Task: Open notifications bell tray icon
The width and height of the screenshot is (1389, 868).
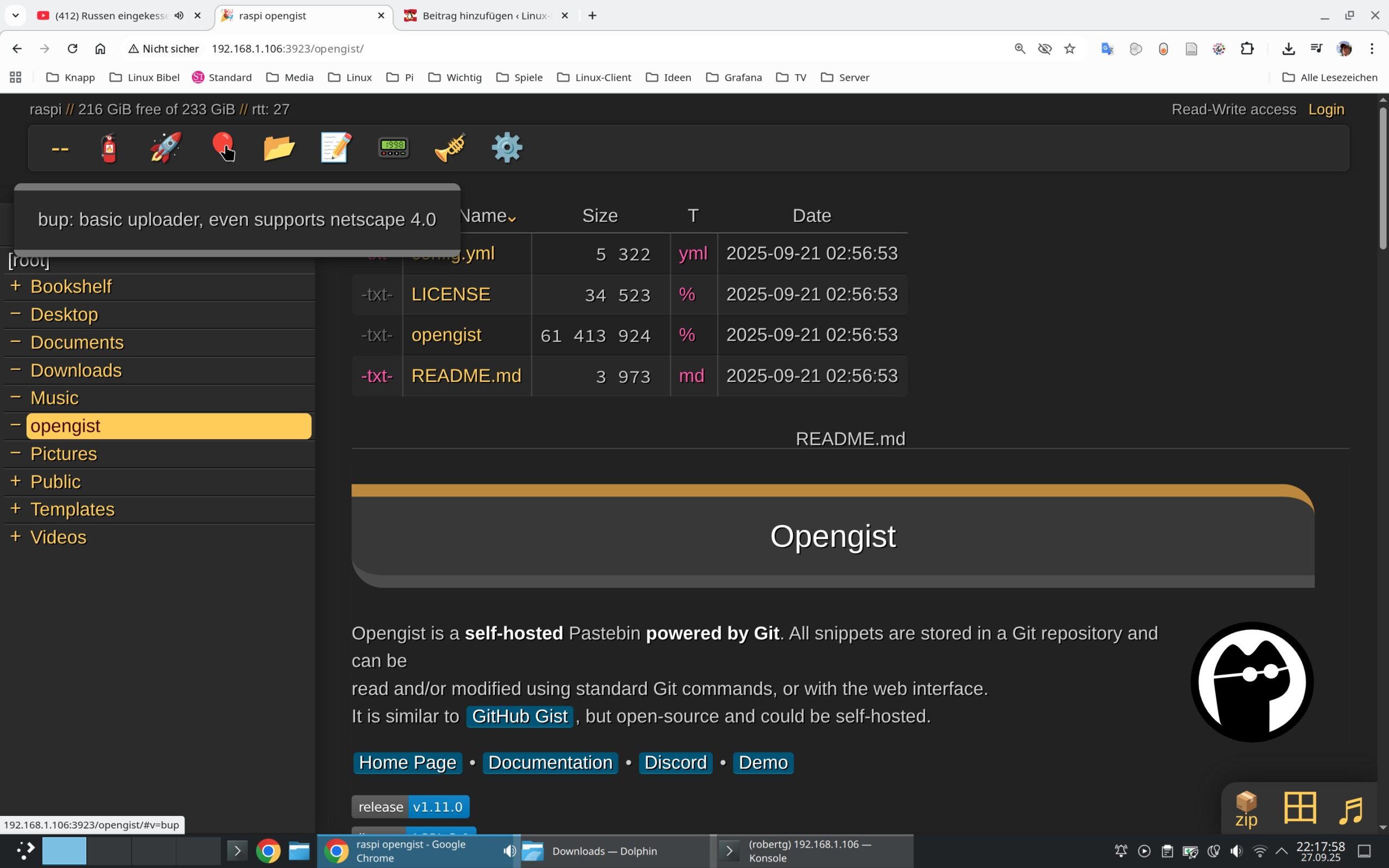Action: pos(1120,851)
